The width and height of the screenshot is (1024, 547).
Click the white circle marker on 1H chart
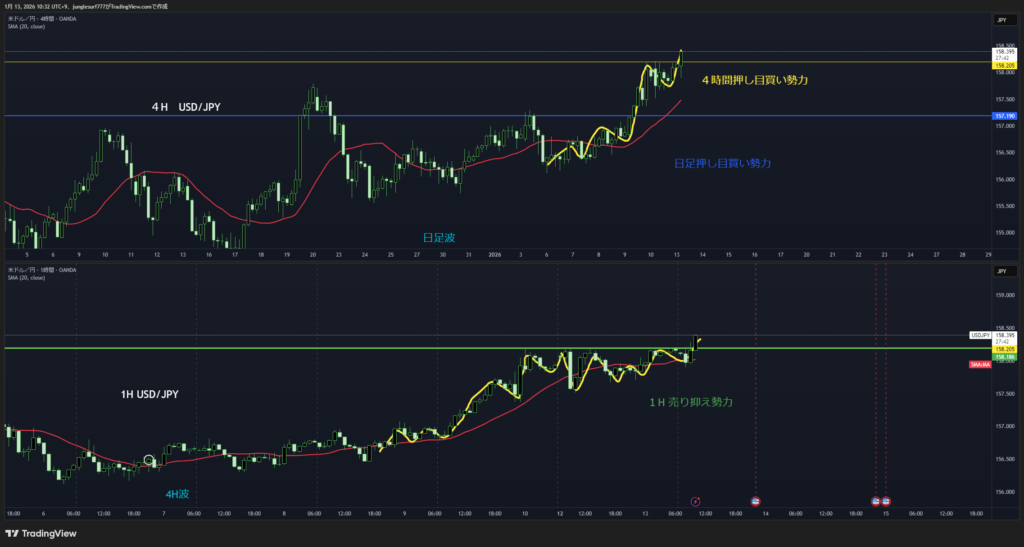coord(149,461)
